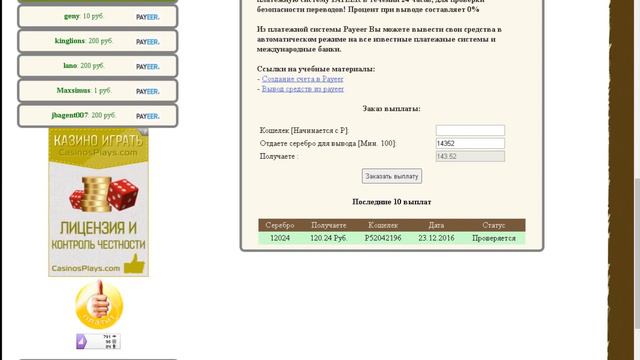
Task: Click wallet cell P52042196
Action: coord(383,238)
